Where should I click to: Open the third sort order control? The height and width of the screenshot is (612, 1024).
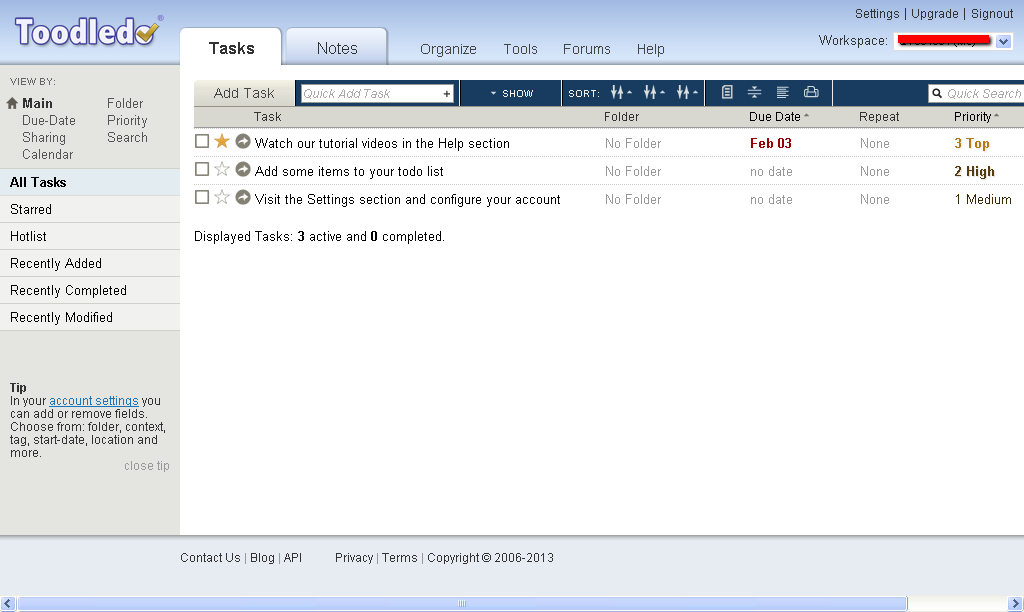pos(687,93)
